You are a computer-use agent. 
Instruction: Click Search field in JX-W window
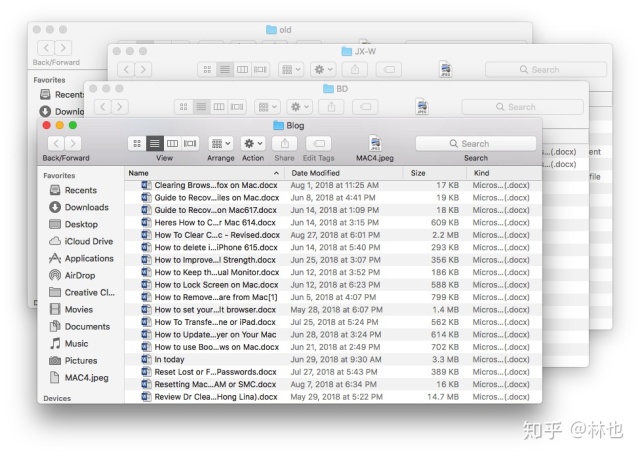click(x=546, y=69)
